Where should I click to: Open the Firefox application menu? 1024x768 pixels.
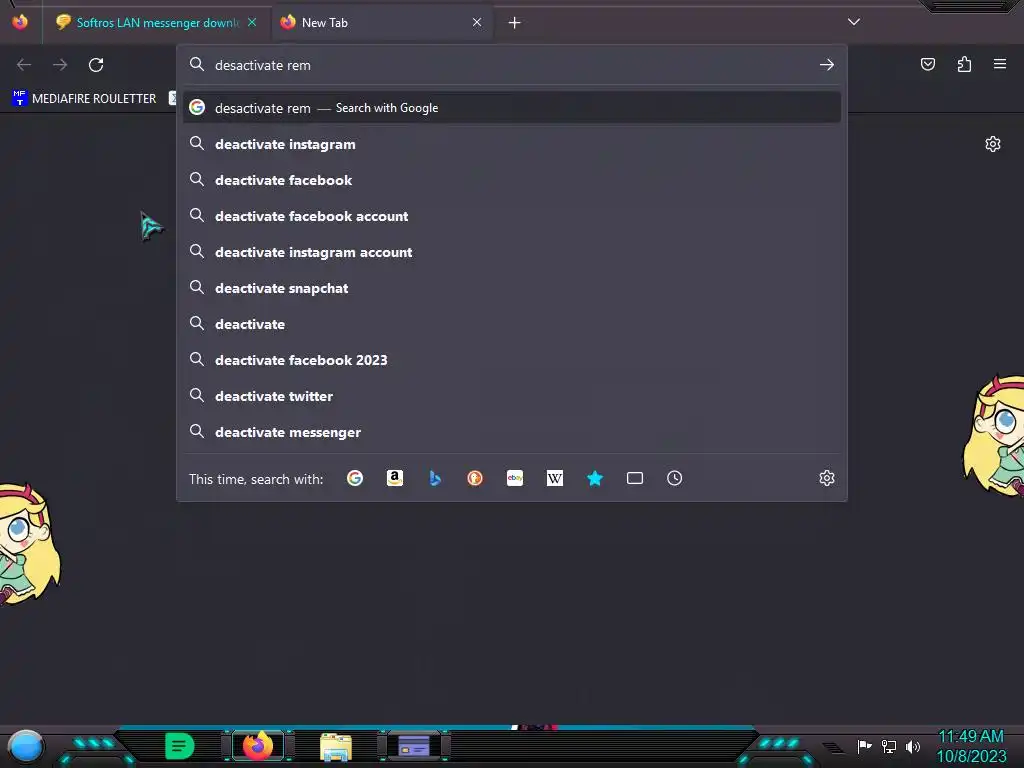pyautogui.click(x=1000, y=64)
